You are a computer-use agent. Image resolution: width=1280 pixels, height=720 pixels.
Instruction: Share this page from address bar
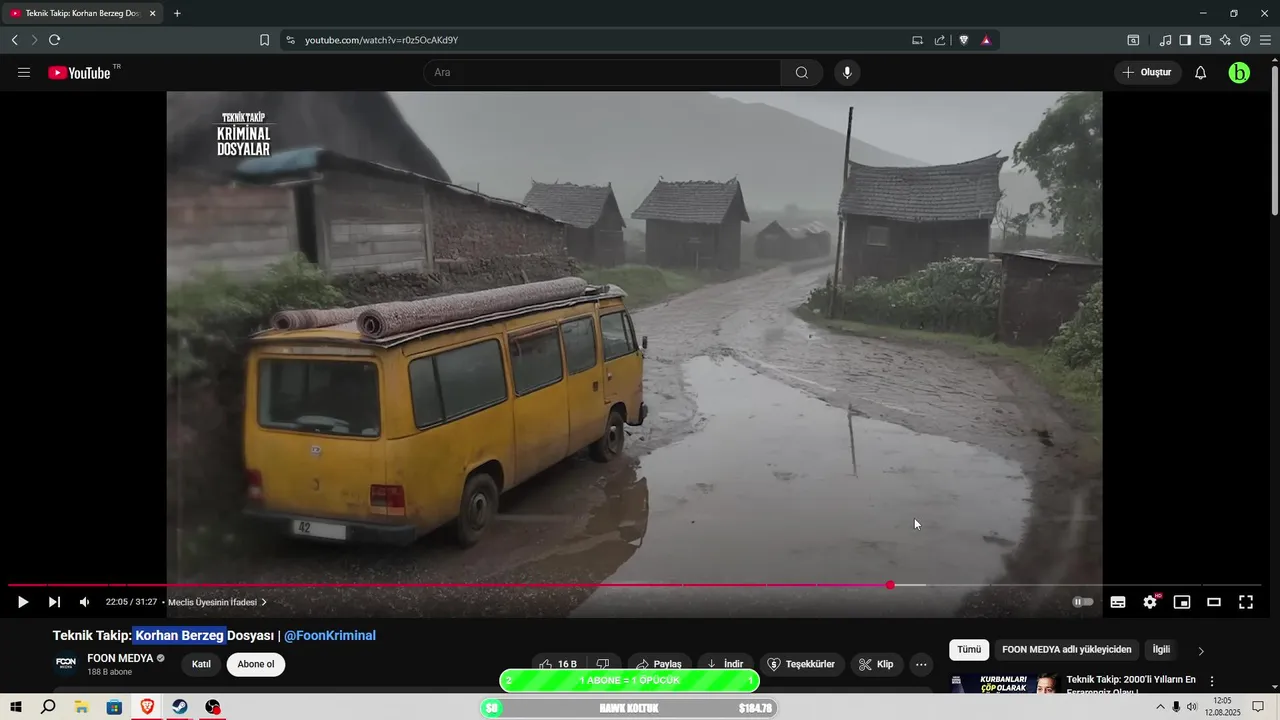[940, 40]
